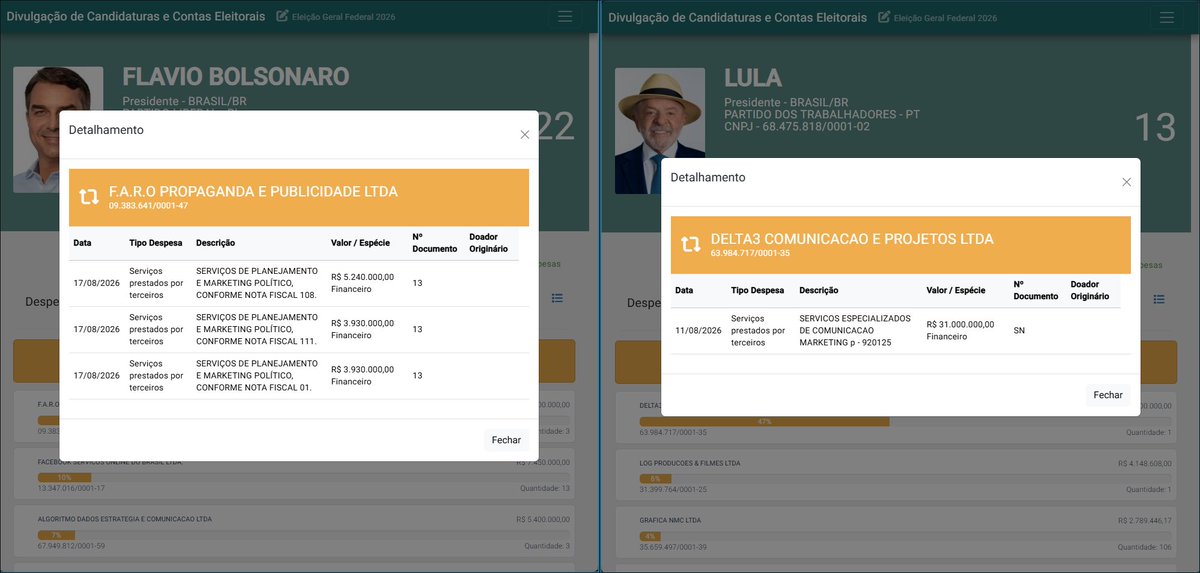Click description mentioning NOTA FISCAL 111
The width and height of the screenshot is (1200, 573).
click(x=257, y=329)
